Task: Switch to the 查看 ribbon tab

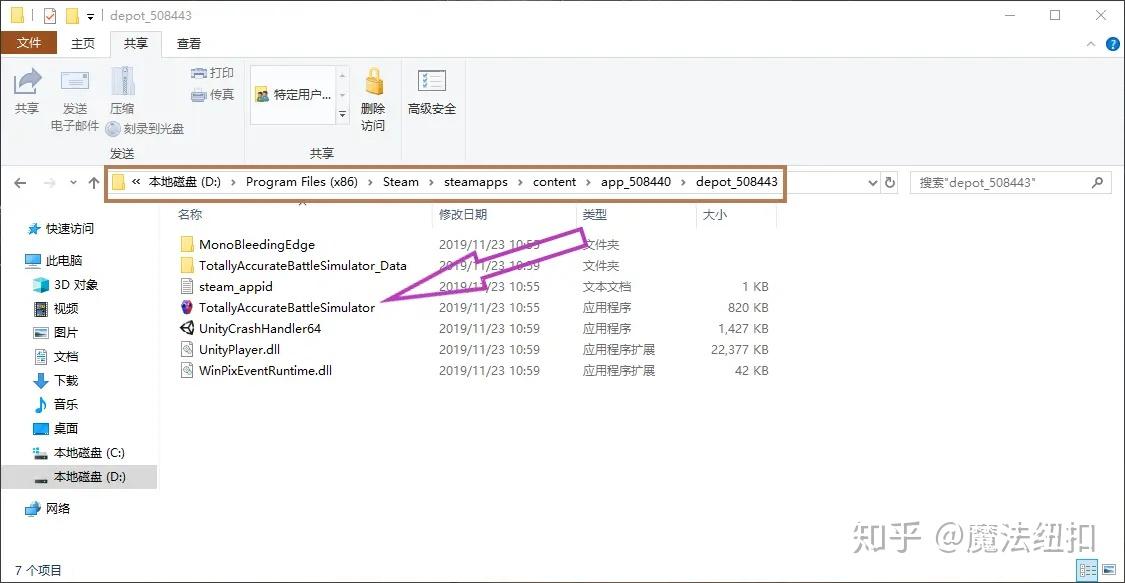Action: [x=188, y=44]
